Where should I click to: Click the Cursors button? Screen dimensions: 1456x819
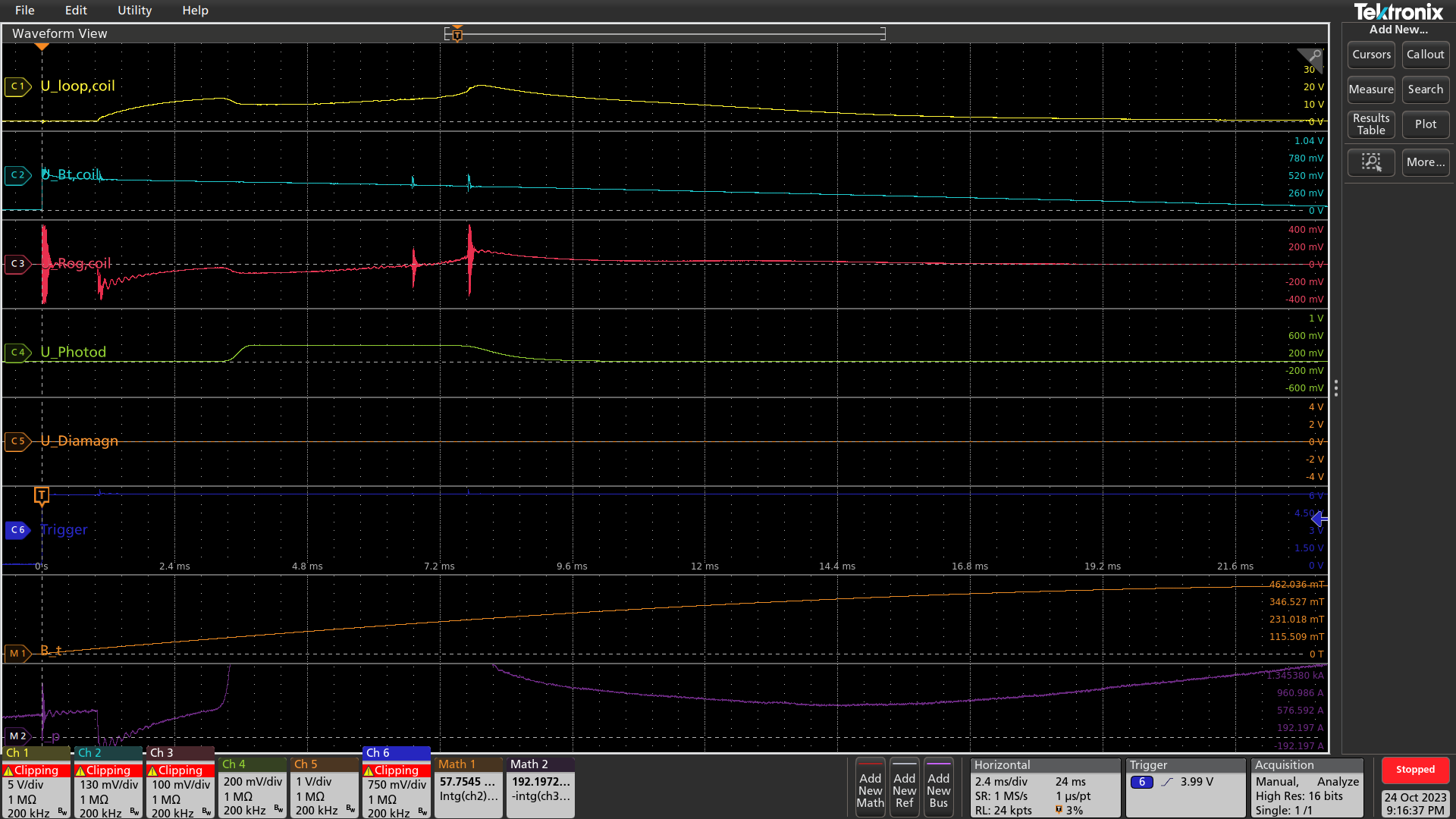(x=1371, y=55)
